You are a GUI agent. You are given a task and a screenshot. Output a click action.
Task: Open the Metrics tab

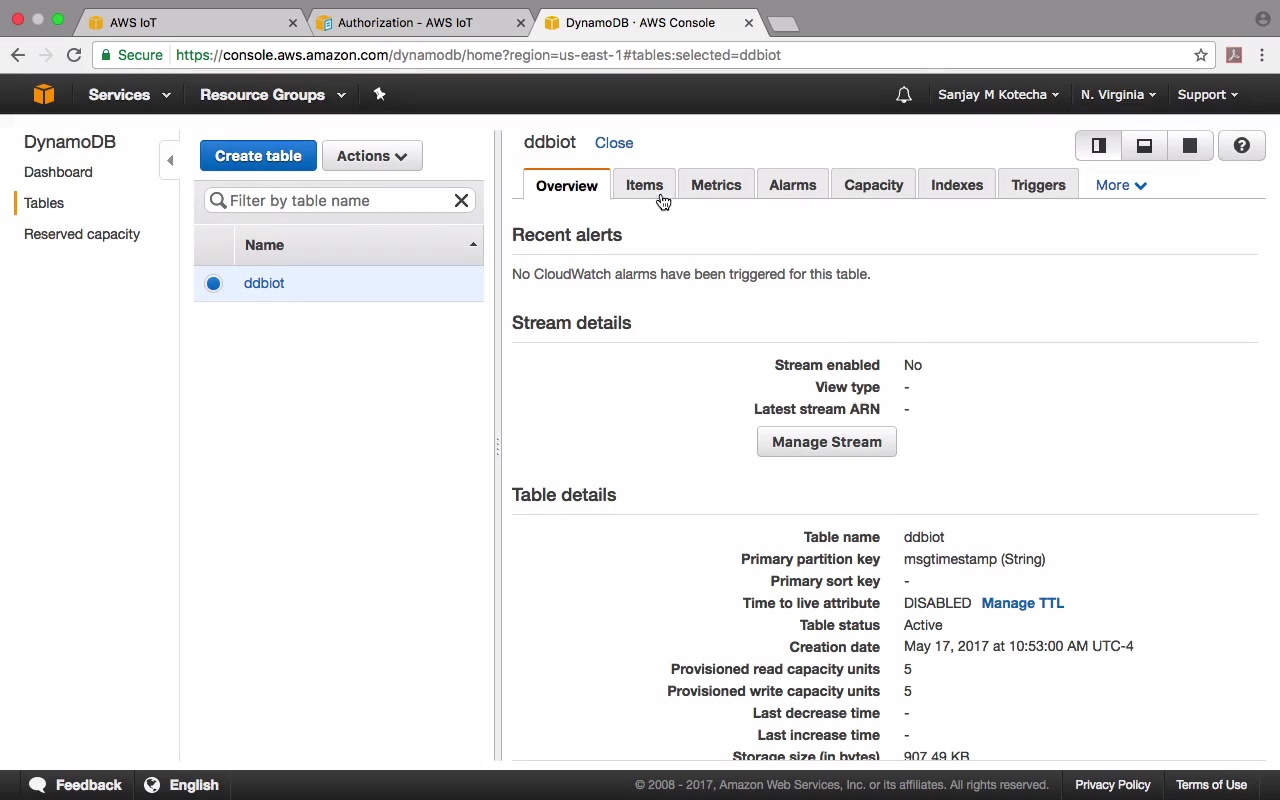pos(716,185)
